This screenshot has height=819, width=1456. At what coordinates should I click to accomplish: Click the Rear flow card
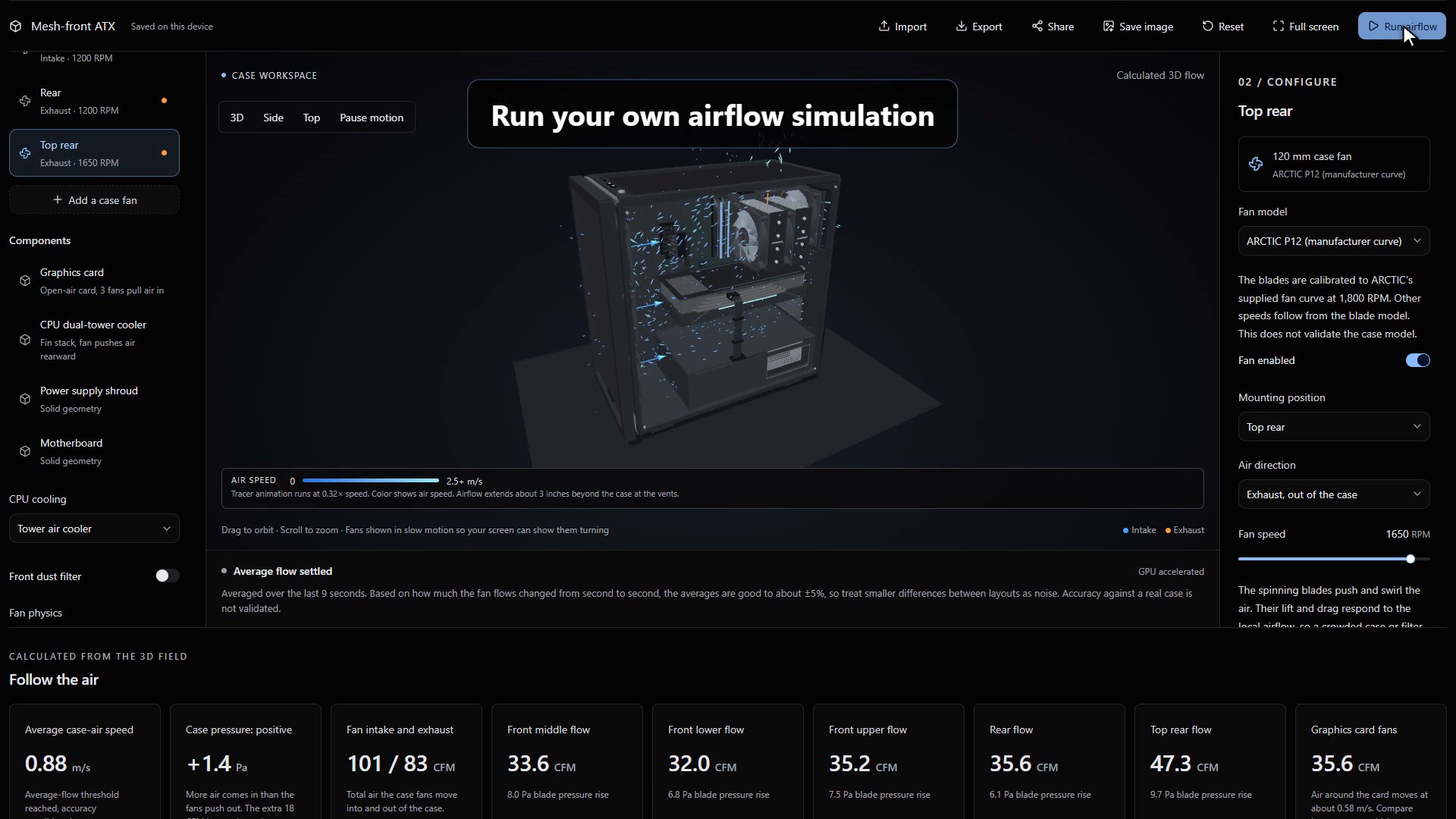point(1050,761)
